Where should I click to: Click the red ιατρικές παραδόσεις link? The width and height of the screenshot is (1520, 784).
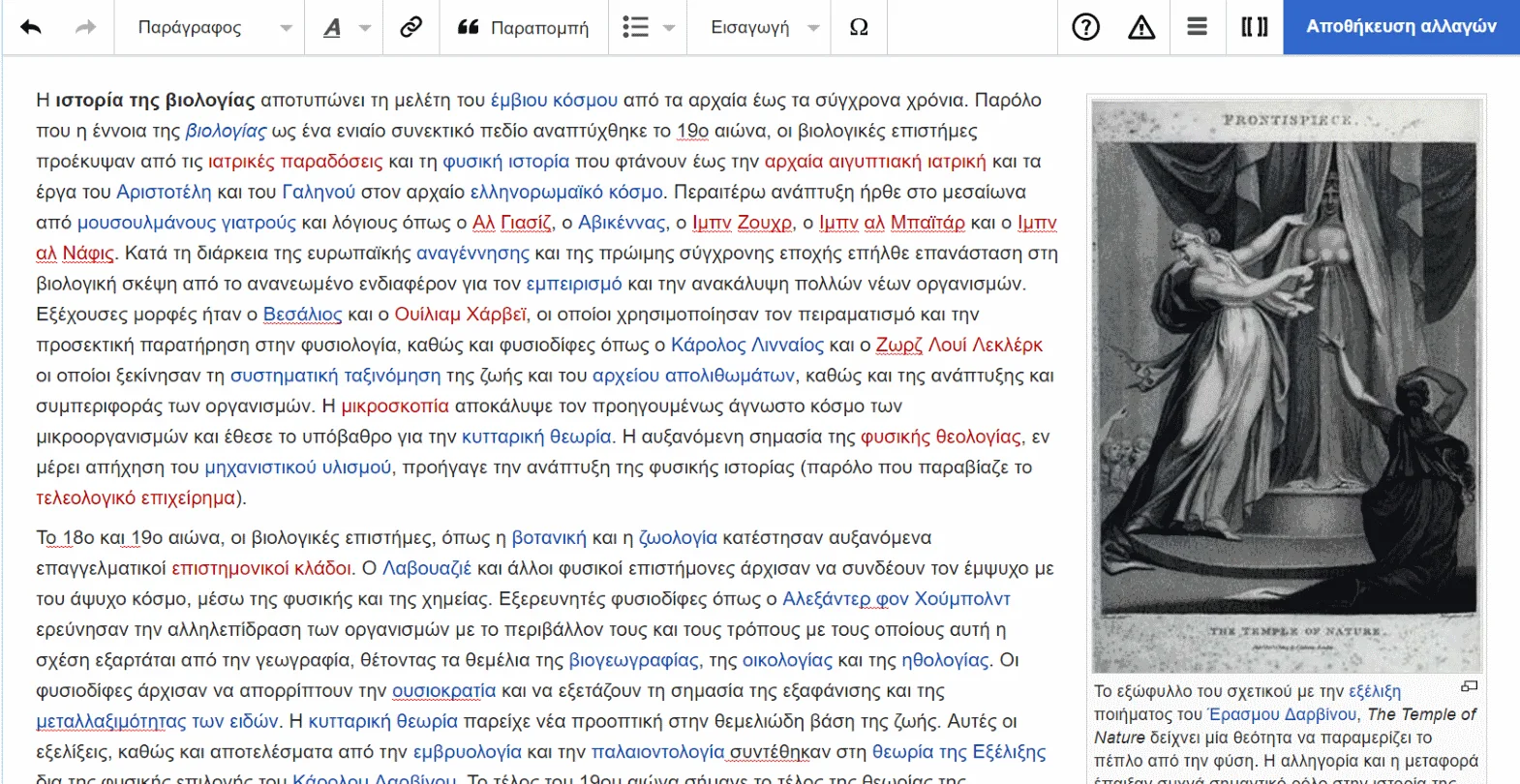coord(295,162)
